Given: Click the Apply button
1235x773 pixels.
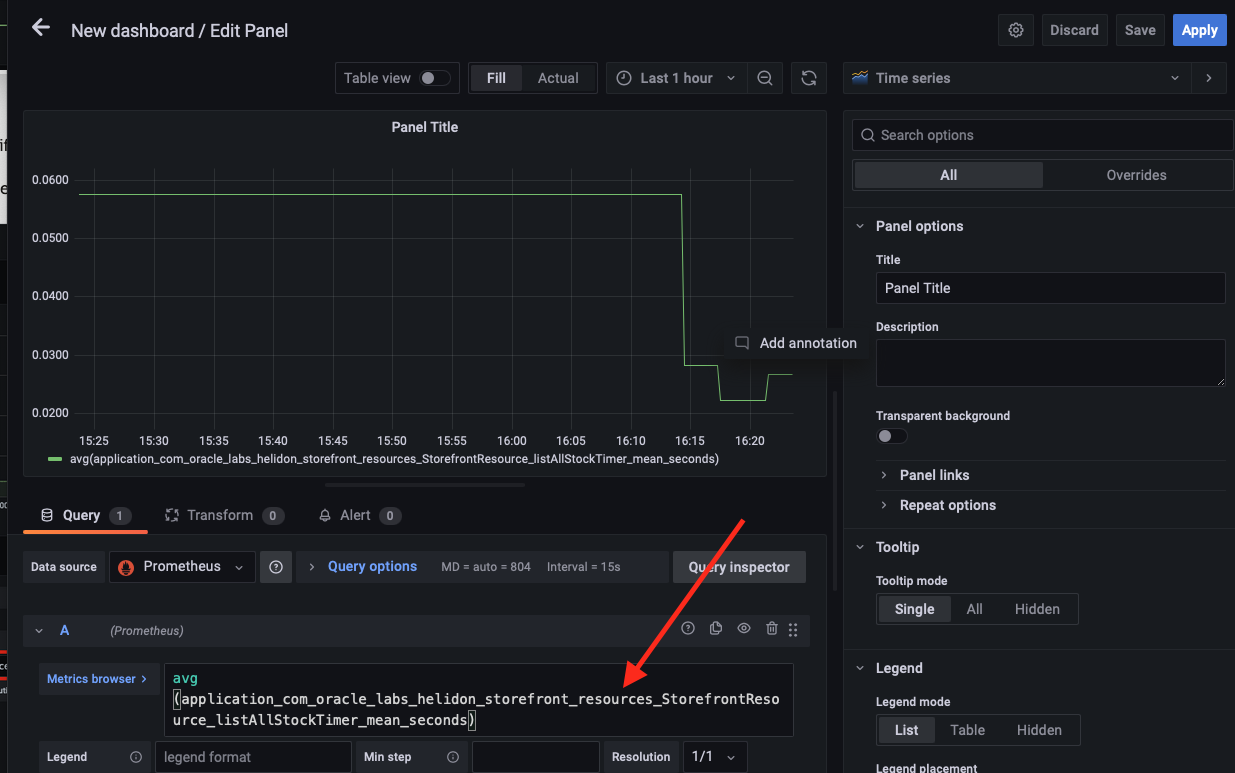Looking at the screenshot, I should click(x=1199, y=30).
